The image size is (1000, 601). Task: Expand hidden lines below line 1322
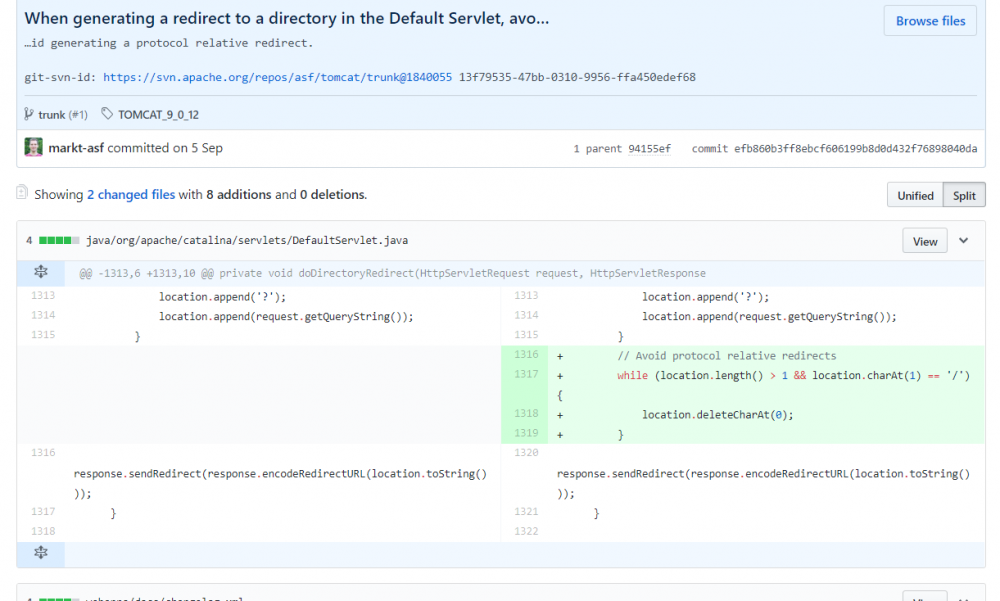[x=41, y=553]
